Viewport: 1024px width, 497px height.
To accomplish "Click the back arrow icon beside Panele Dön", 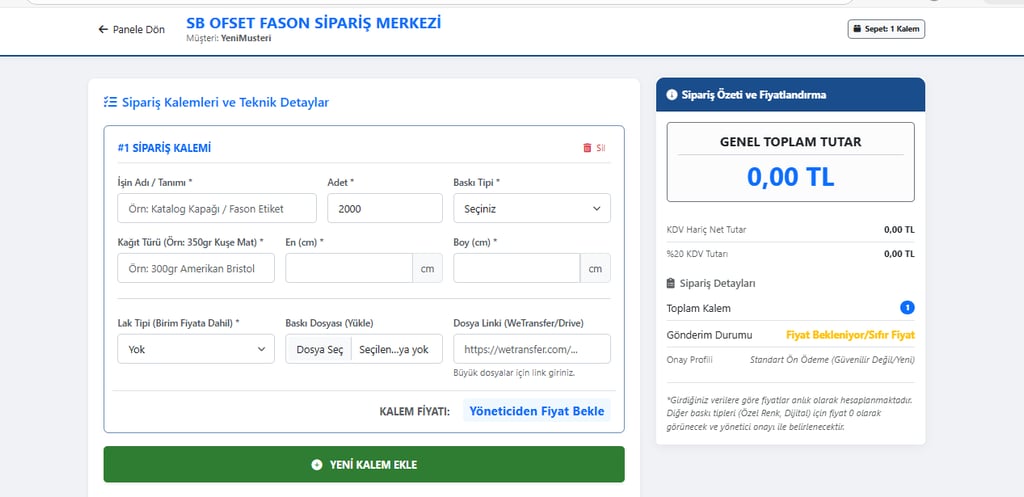I will point(102,30).
